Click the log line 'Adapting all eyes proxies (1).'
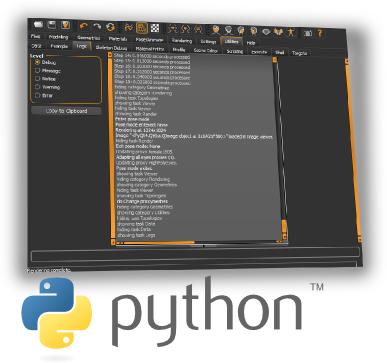Viewport: 387px width, 363px height. click(145, 157)
